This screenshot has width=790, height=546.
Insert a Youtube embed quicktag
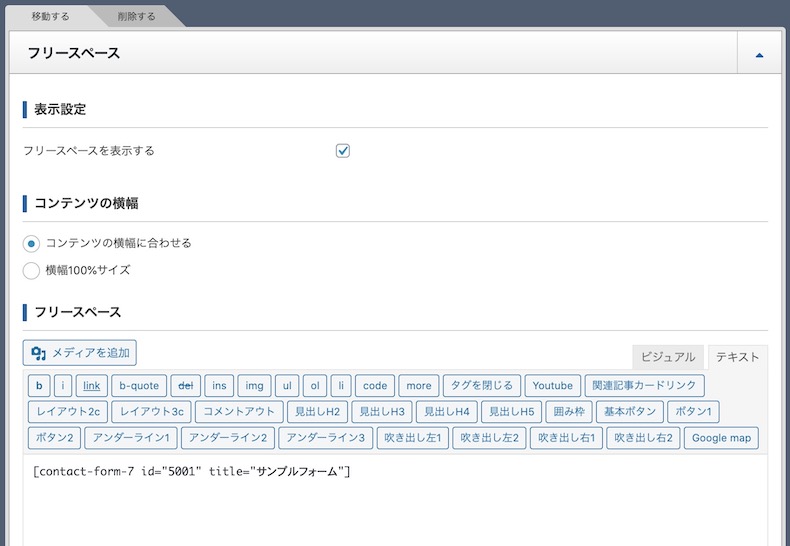[x=553, y=386]
